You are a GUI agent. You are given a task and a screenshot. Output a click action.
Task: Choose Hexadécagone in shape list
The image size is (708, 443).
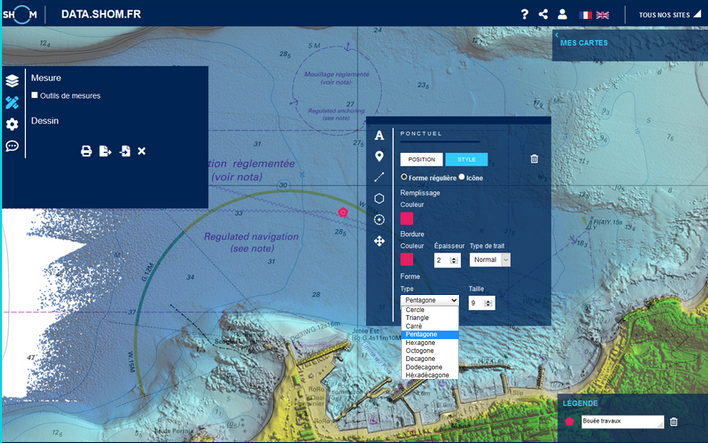pyautogui.click(x=429, y=375)
